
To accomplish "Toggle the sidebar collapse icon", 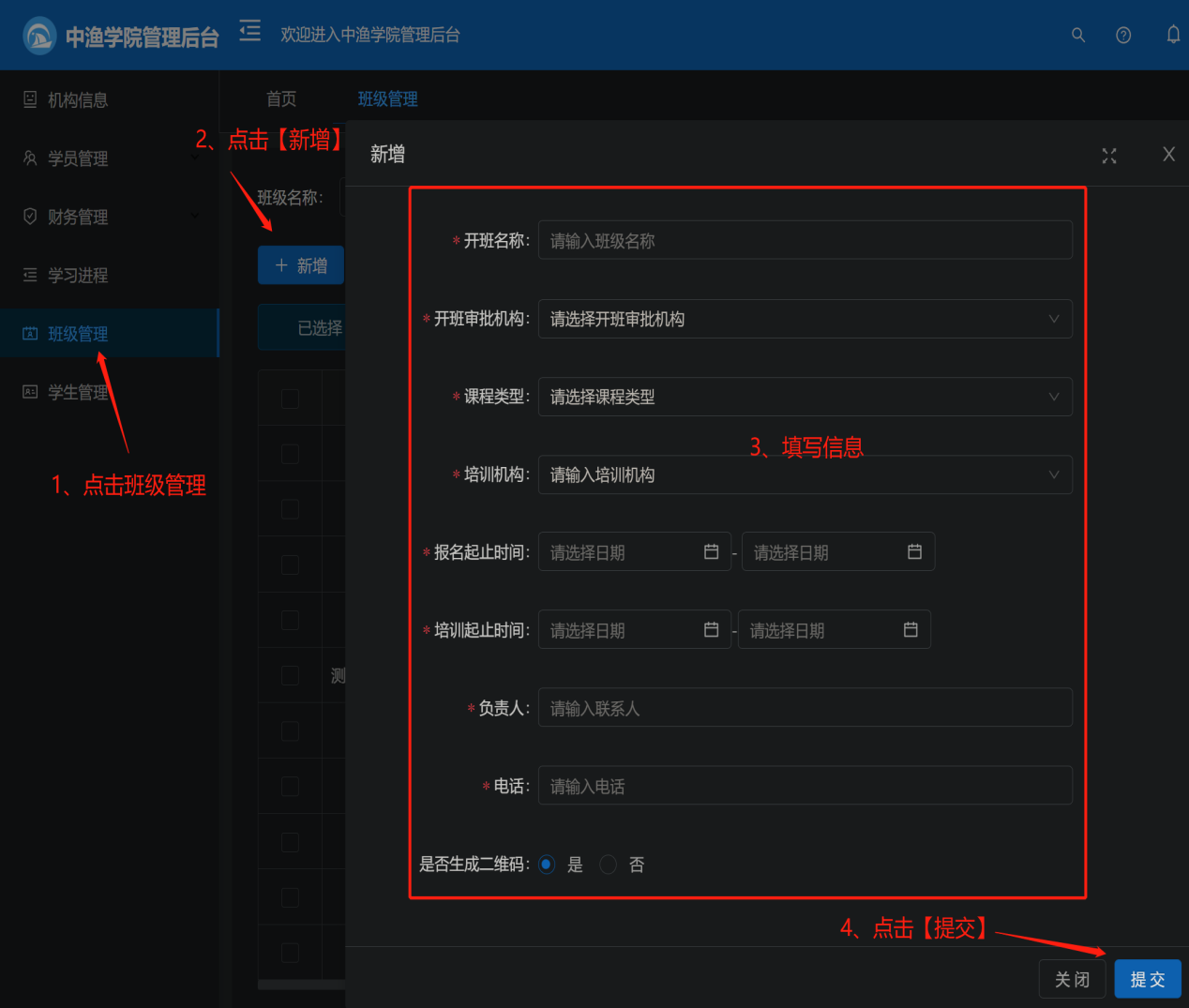I will pyautogui.click(x=249, y=31).
